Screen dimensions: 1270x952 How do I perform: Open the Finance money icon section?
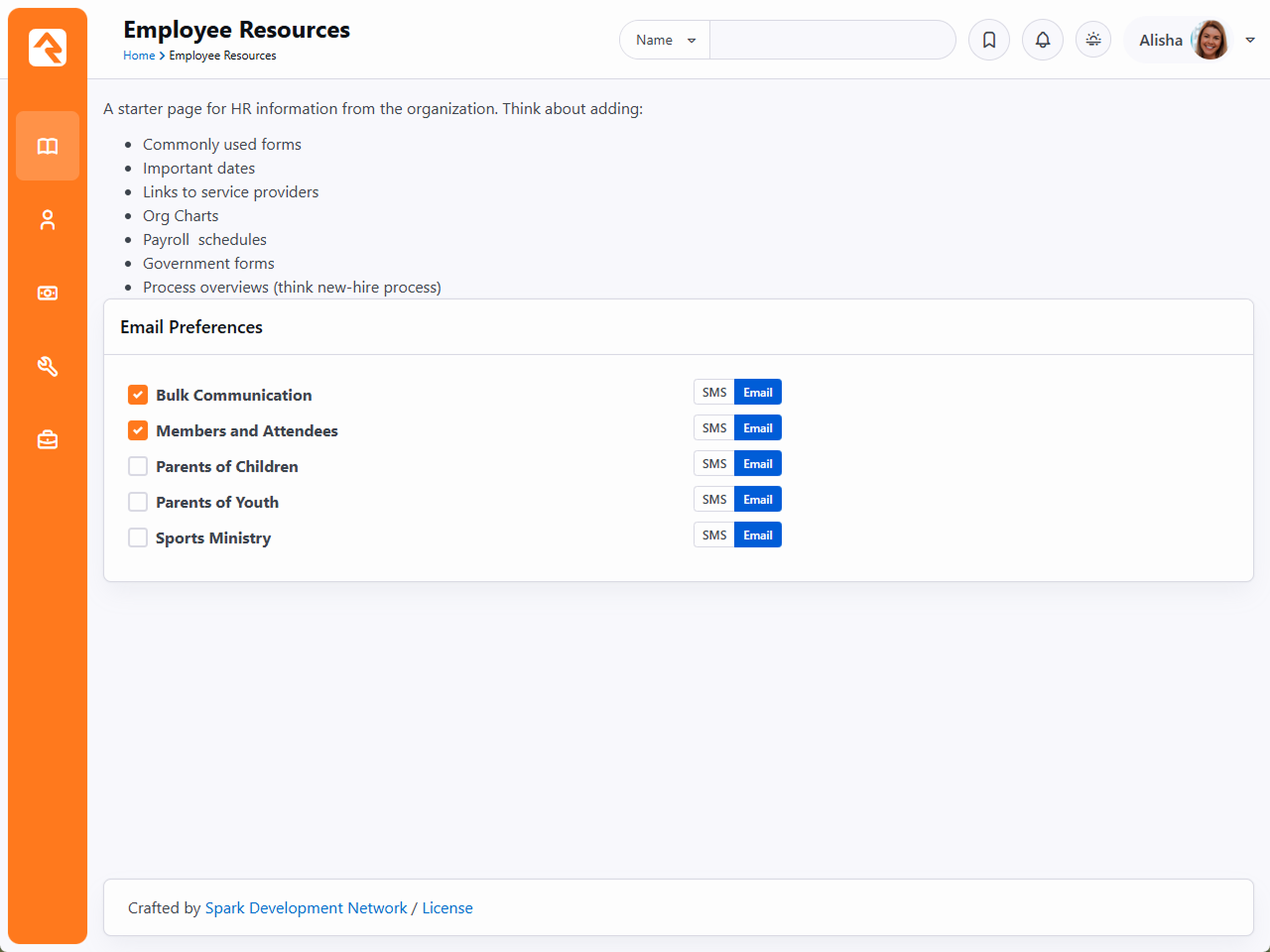point(48,294)
